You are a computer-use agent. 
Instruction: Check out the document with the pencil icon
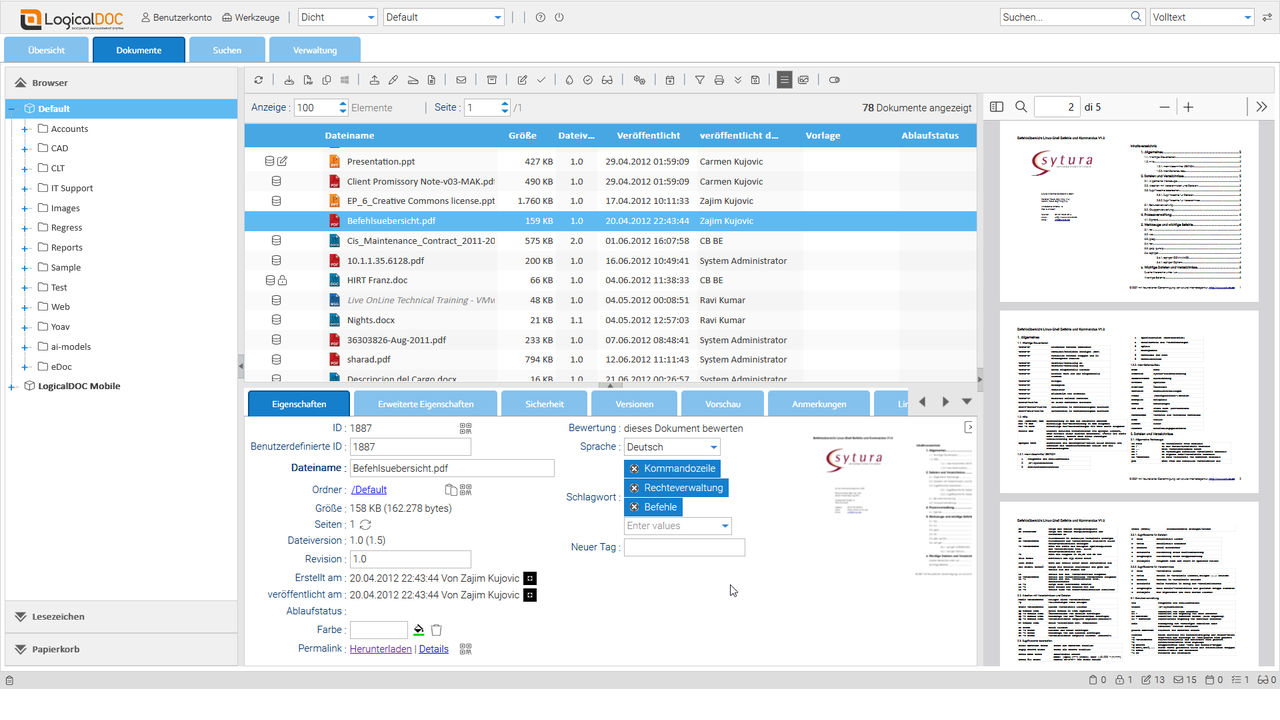click(391, 79)
